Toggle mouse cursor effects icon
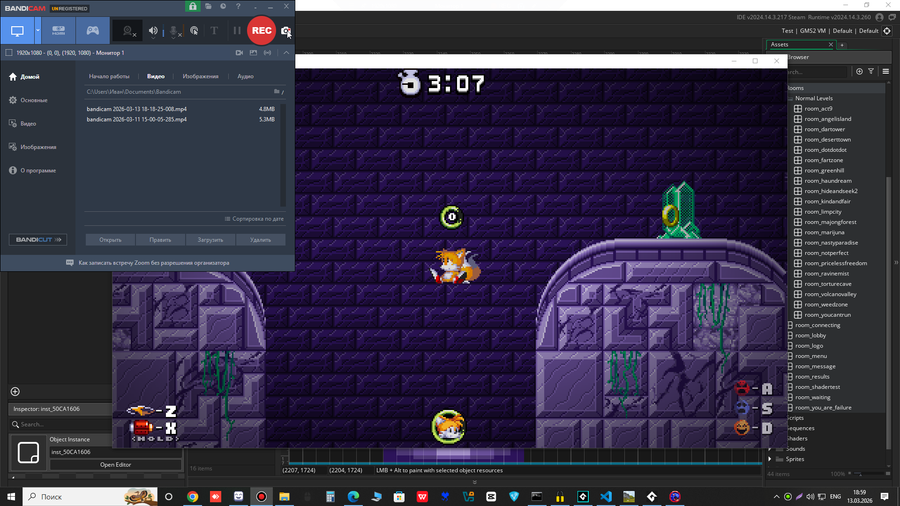Viewport: 900px width, 506px height. (194, 31)
